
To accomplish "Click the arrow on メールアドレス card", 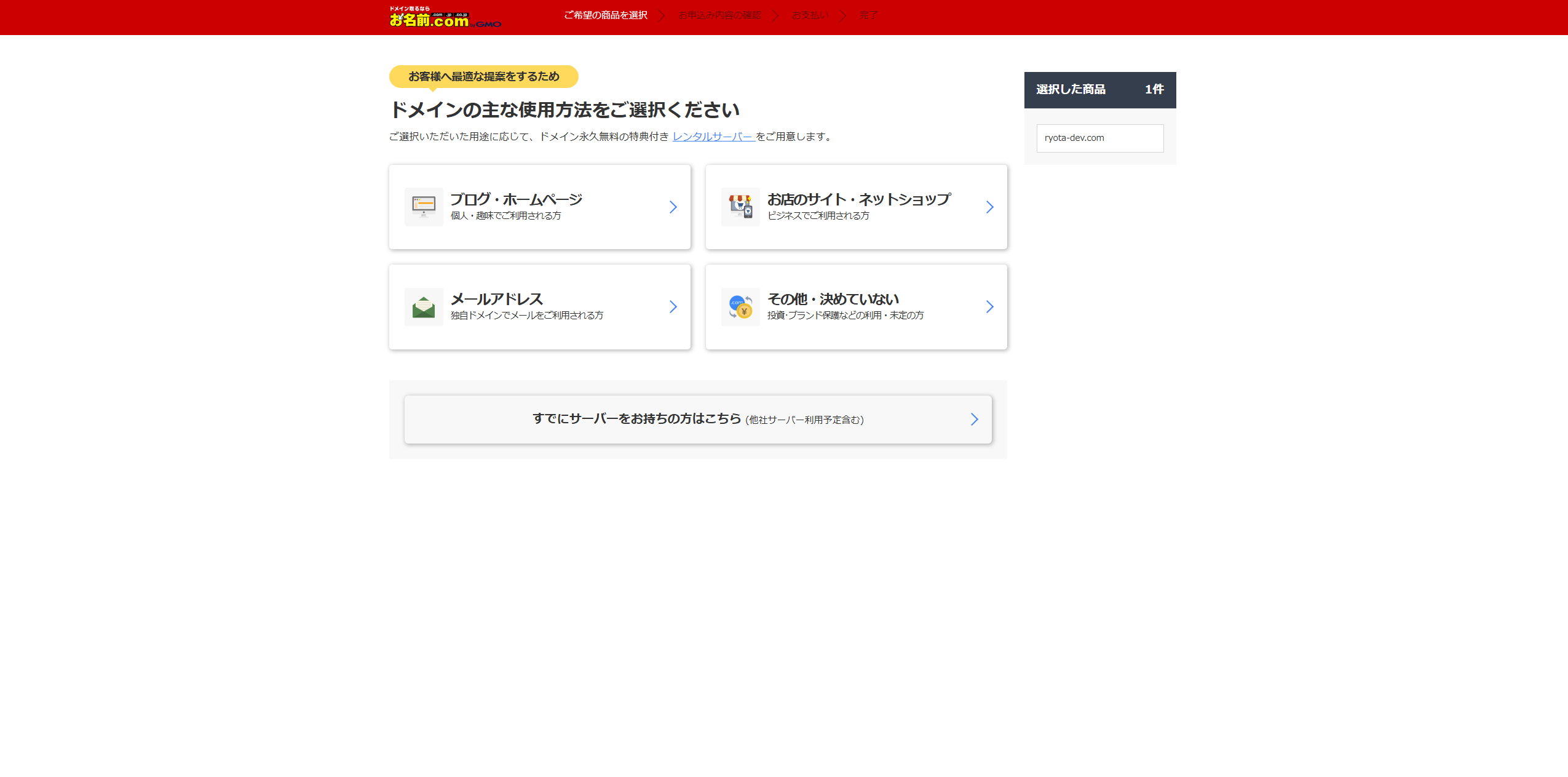I will pyautogui.click(x=673, y=306).
